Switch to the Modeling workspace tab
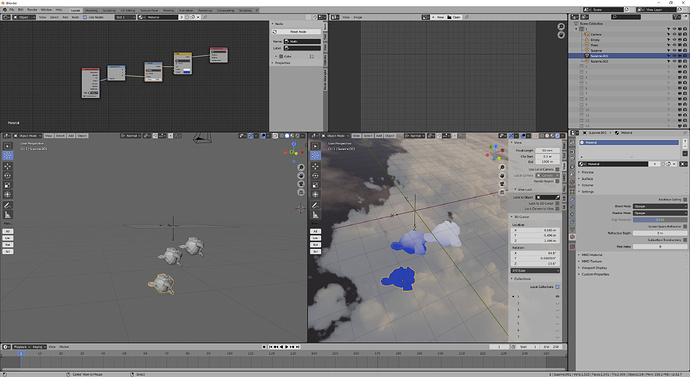This screenshot has height=377, width=690. (92, 10)
